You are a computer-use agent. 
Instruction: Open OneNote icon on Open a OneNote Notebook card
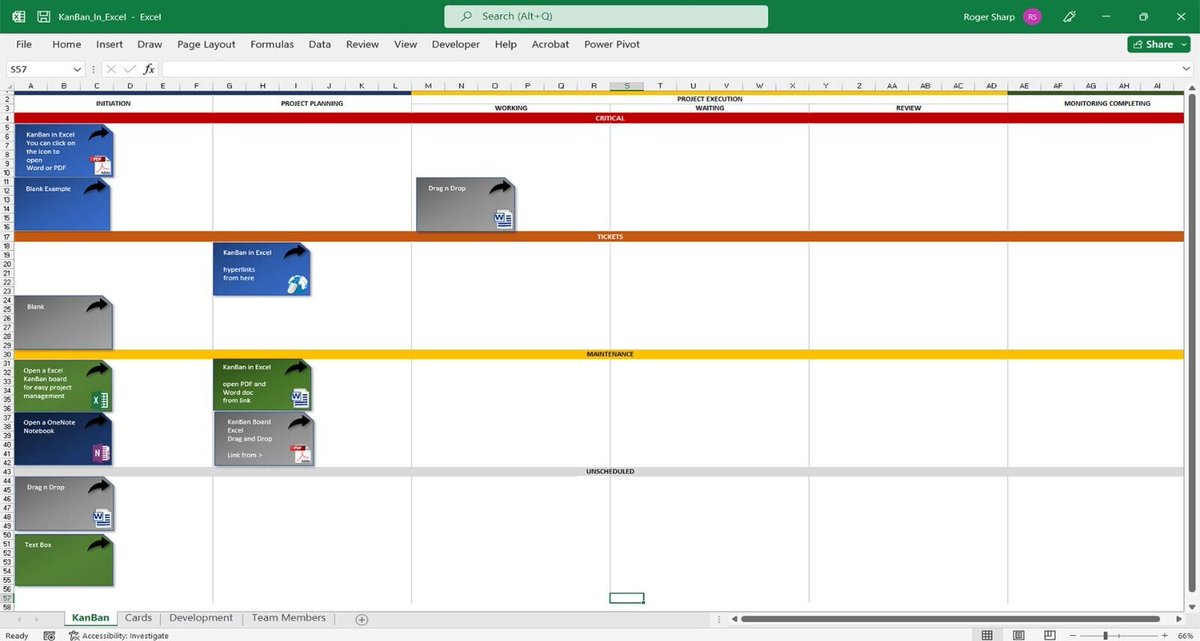tap(100, 453)
